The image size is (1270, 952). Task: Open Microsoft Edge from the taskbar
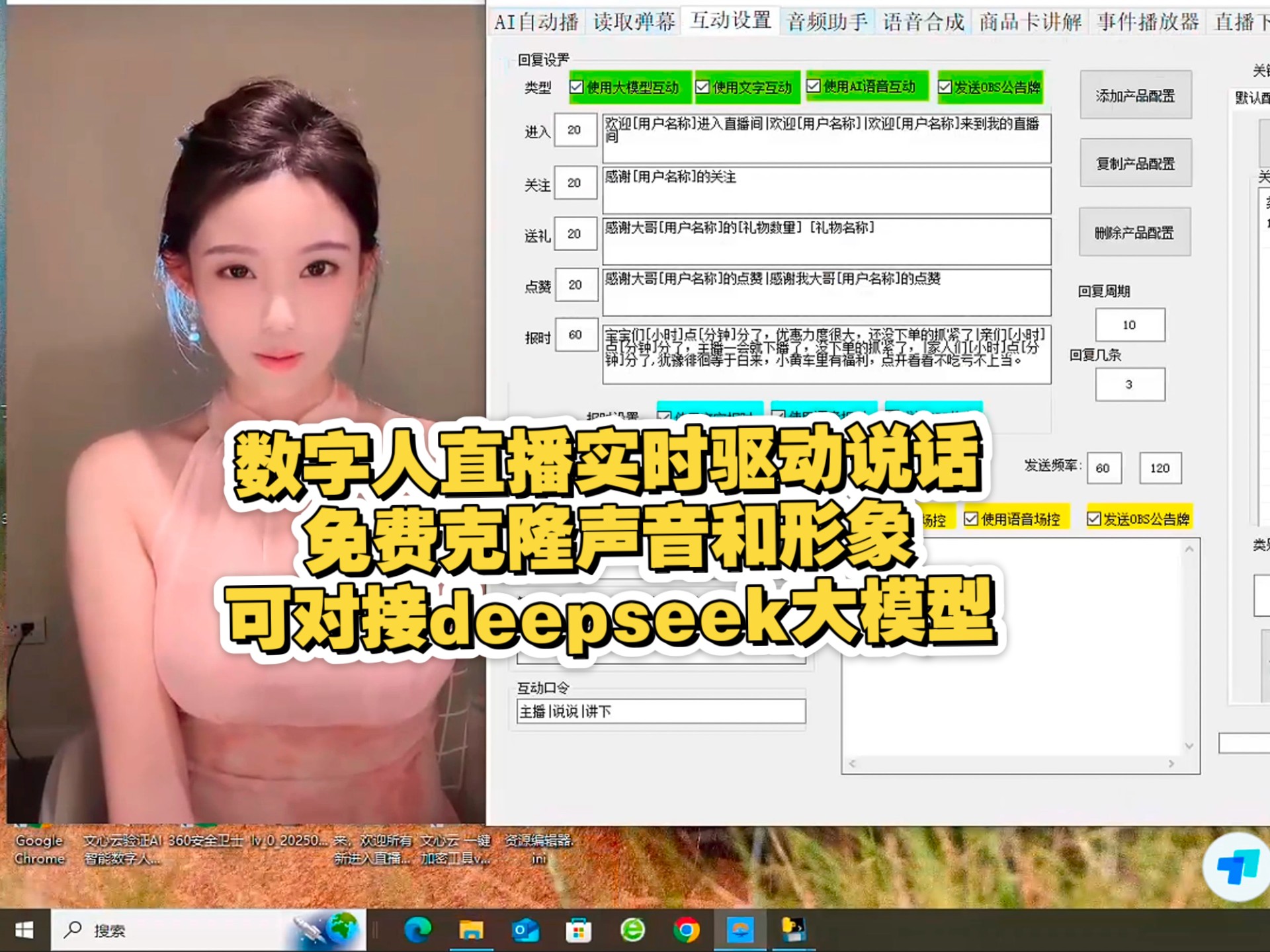[417, 930]
